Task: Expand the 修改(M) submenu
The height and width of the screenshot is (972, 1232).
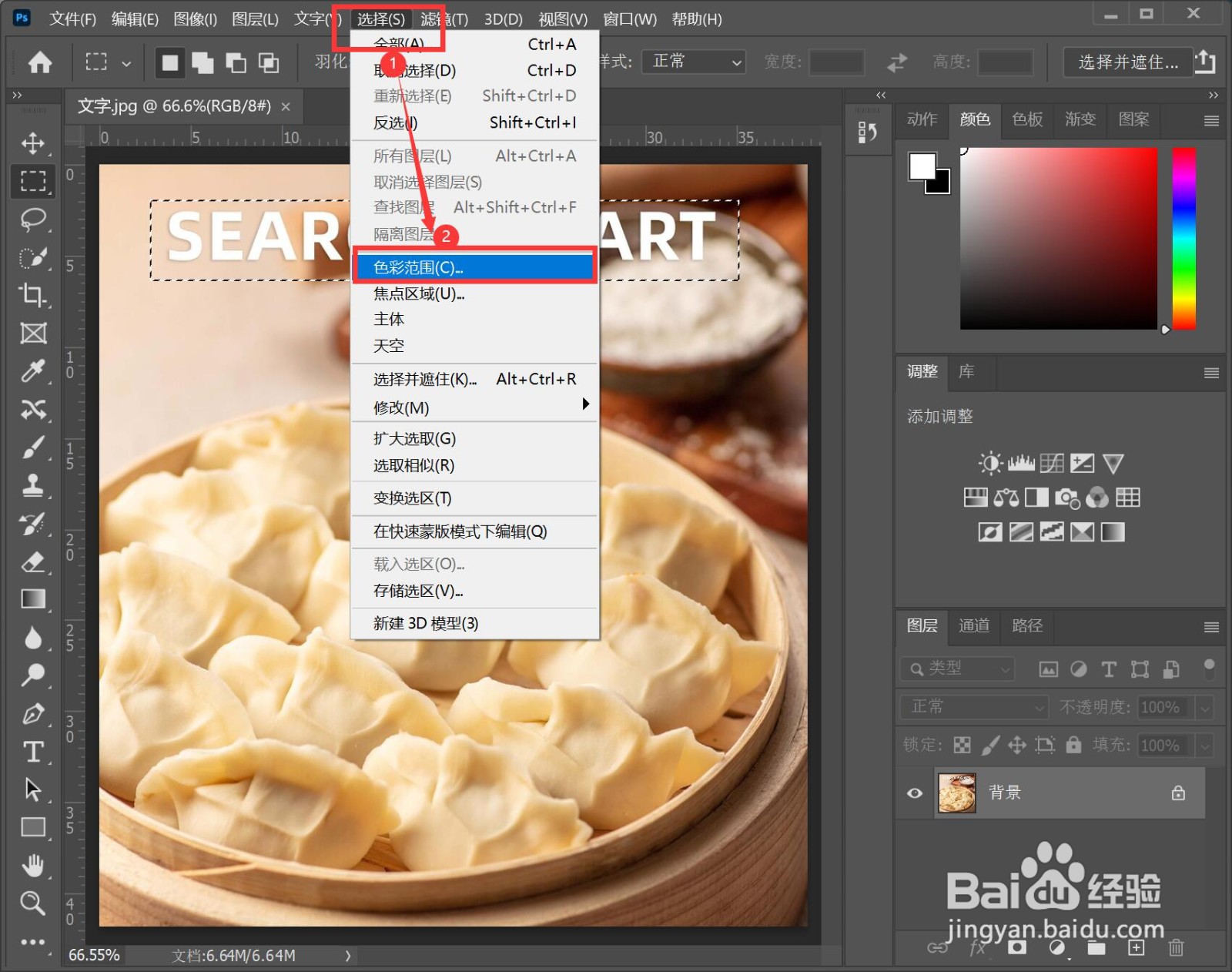Action: tap(475, 407)
